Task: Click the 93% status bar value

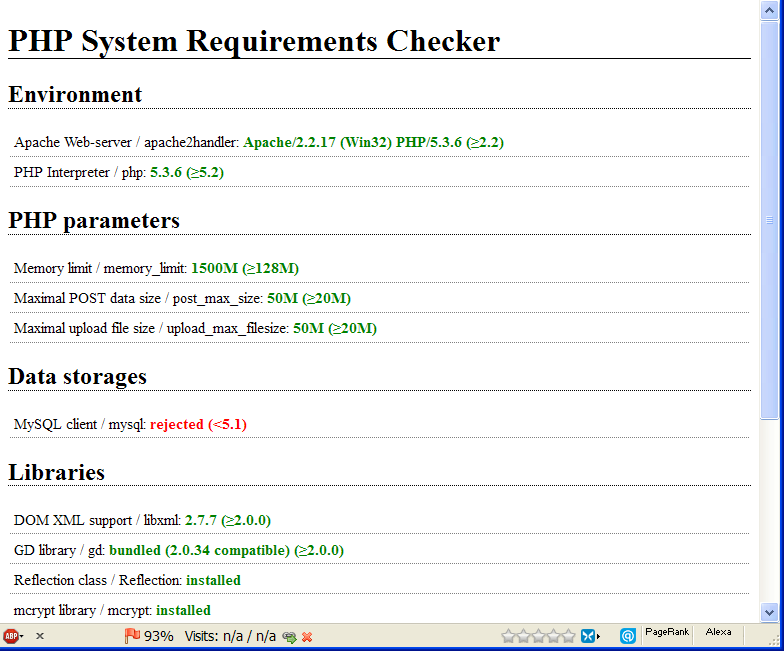Action: (x=158, y=636)
